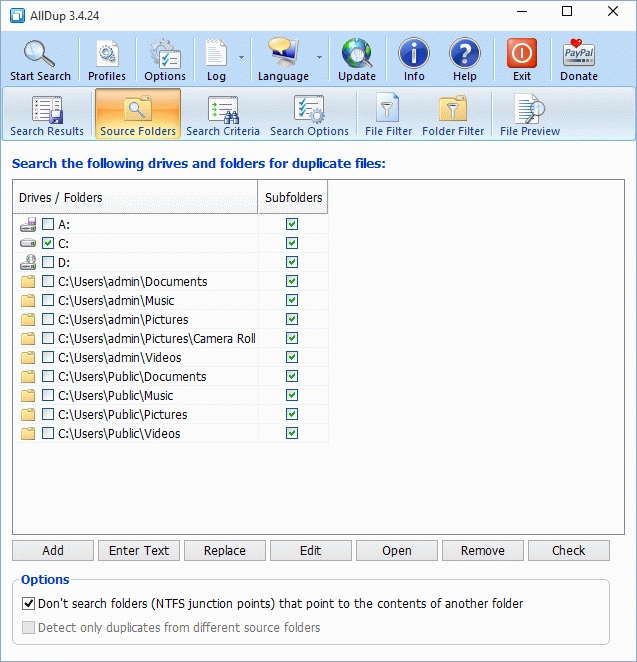637x662 pixels.
Task: Check the C:\Users\admin\Videos folder checkbox
Action: click(x=48, y=357)
